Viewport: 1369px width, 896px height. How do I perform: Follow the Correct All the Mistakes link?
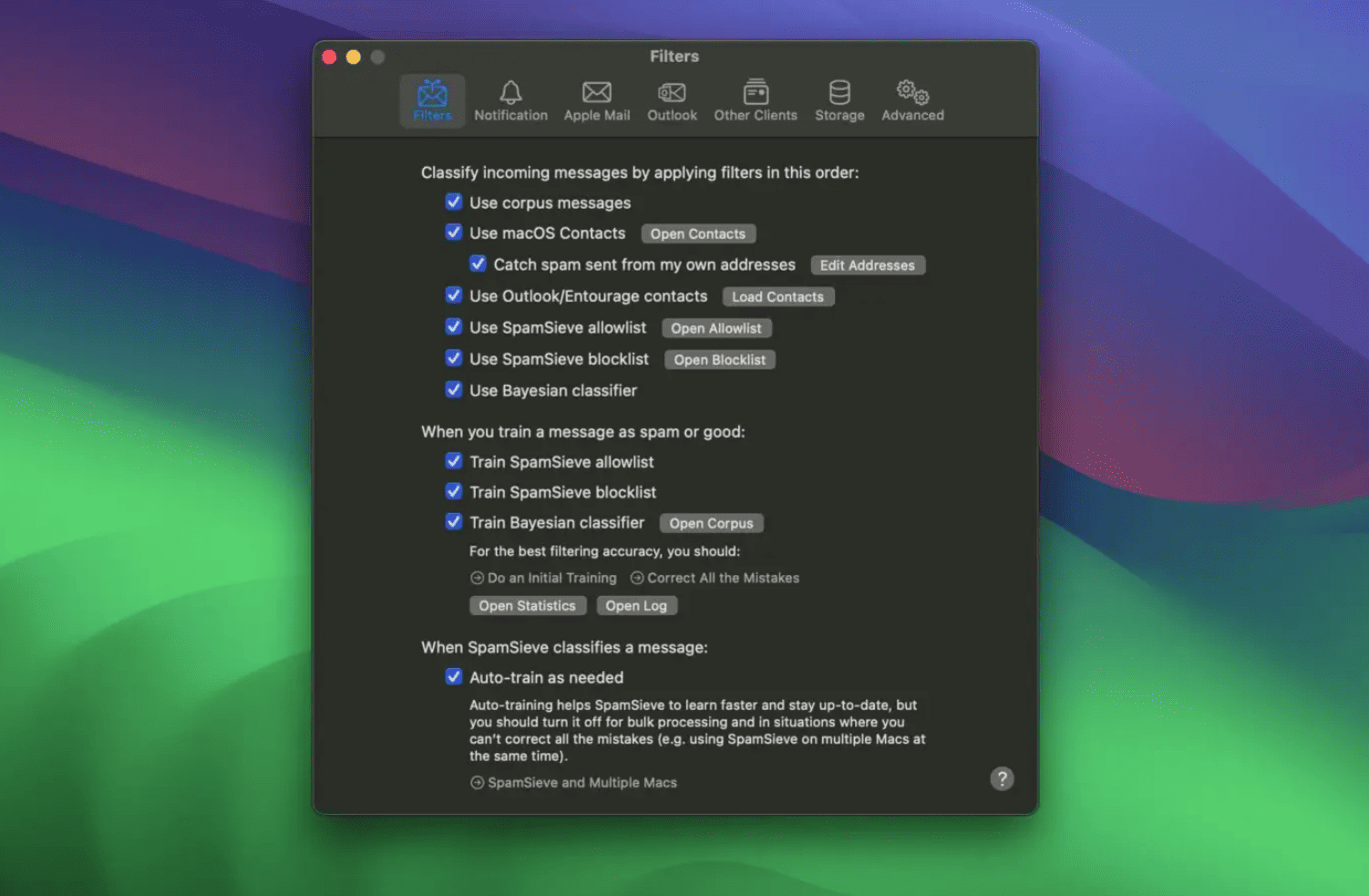[x=723, y=578]
